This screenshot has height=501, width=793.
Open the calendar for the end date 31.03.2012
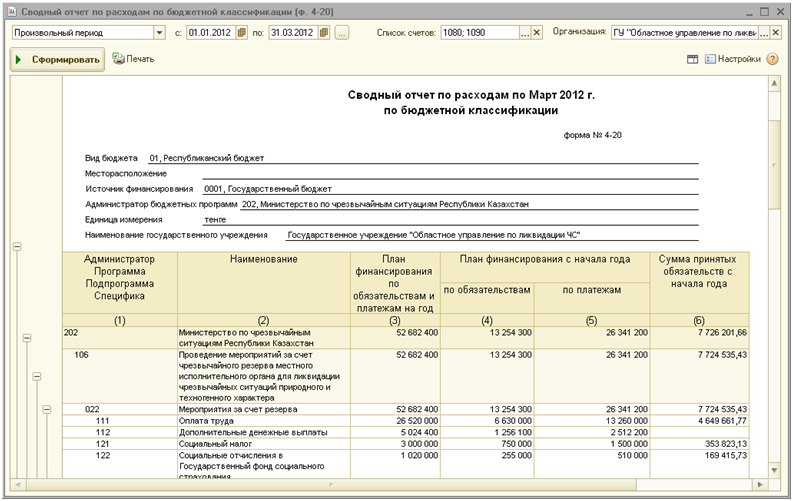pos(323,33)
